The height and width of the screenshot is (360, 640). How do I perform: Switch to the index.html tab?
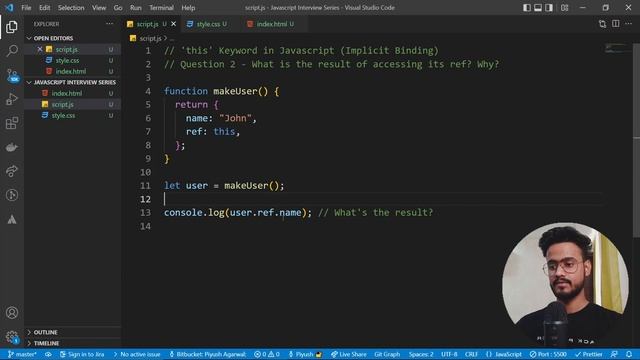(x=271, y=24)
